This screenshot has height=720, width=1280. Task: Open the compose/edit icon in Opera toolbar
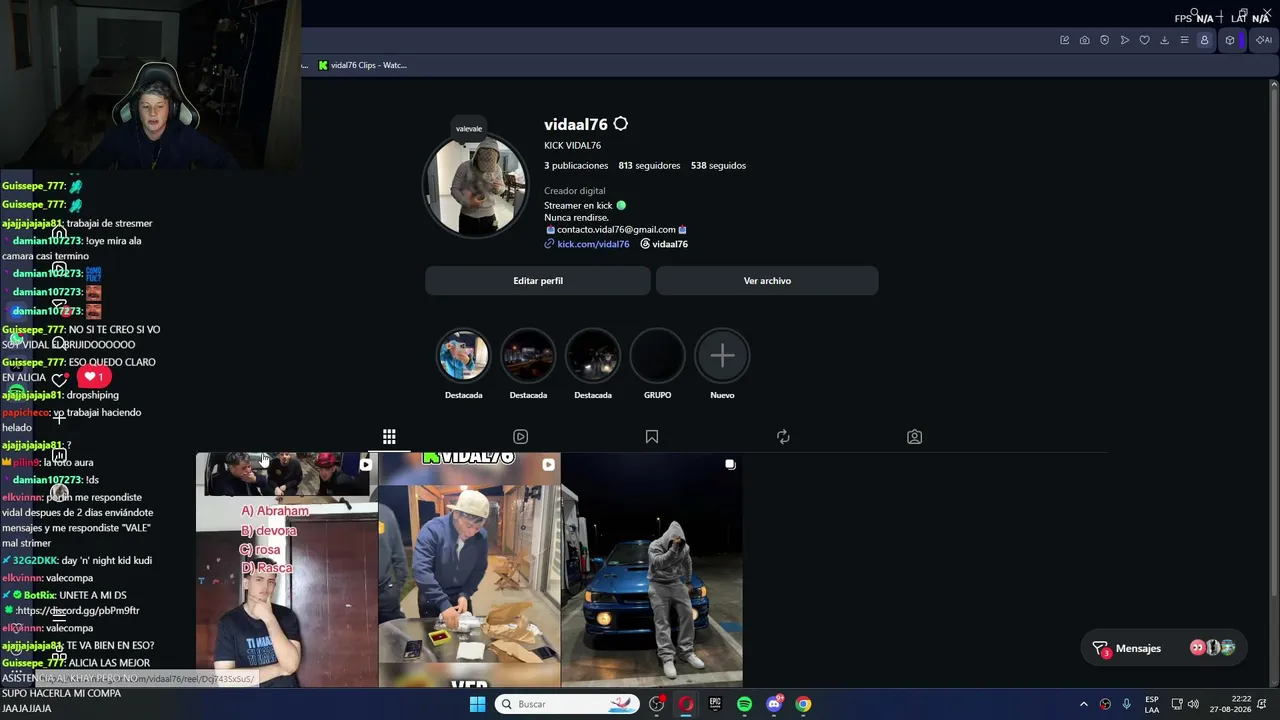(x=1064, y=40)
